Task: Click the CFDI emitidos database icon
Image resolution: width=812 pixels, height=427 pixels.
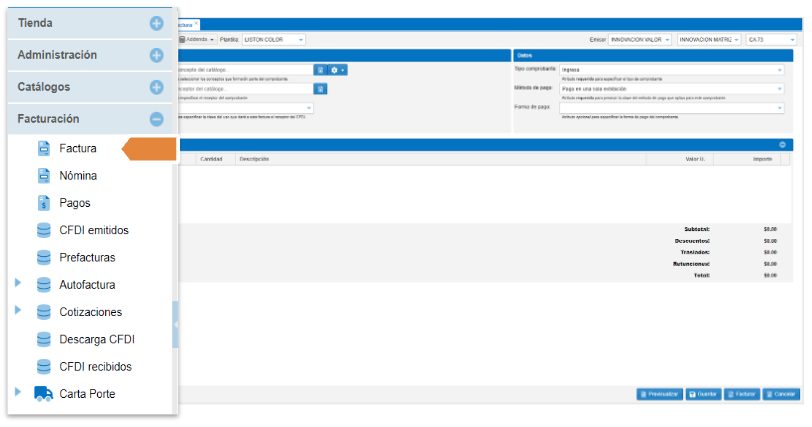Action: [44, 230]
